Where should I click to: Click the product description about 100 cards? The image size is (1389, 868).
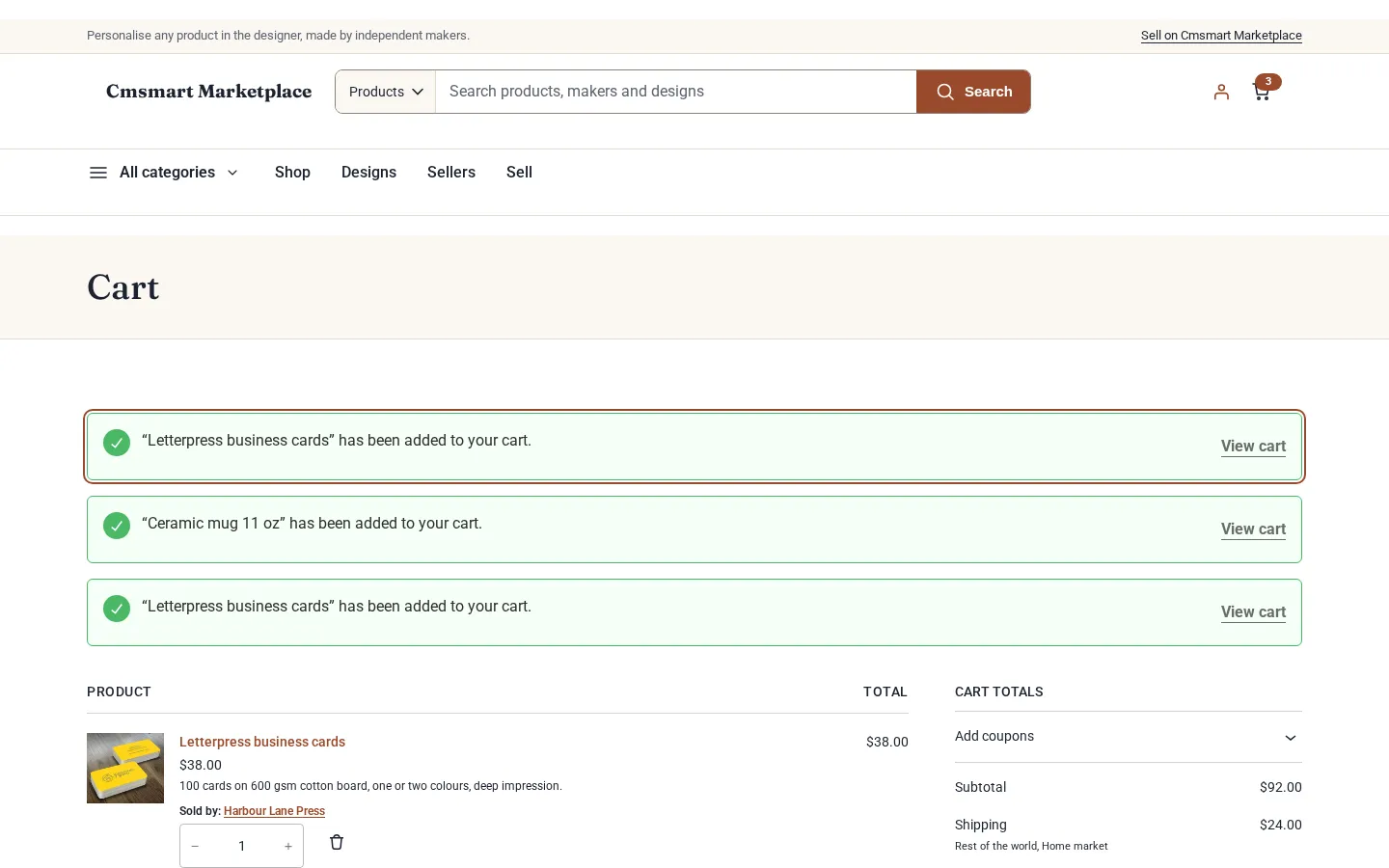pos(370,786)
